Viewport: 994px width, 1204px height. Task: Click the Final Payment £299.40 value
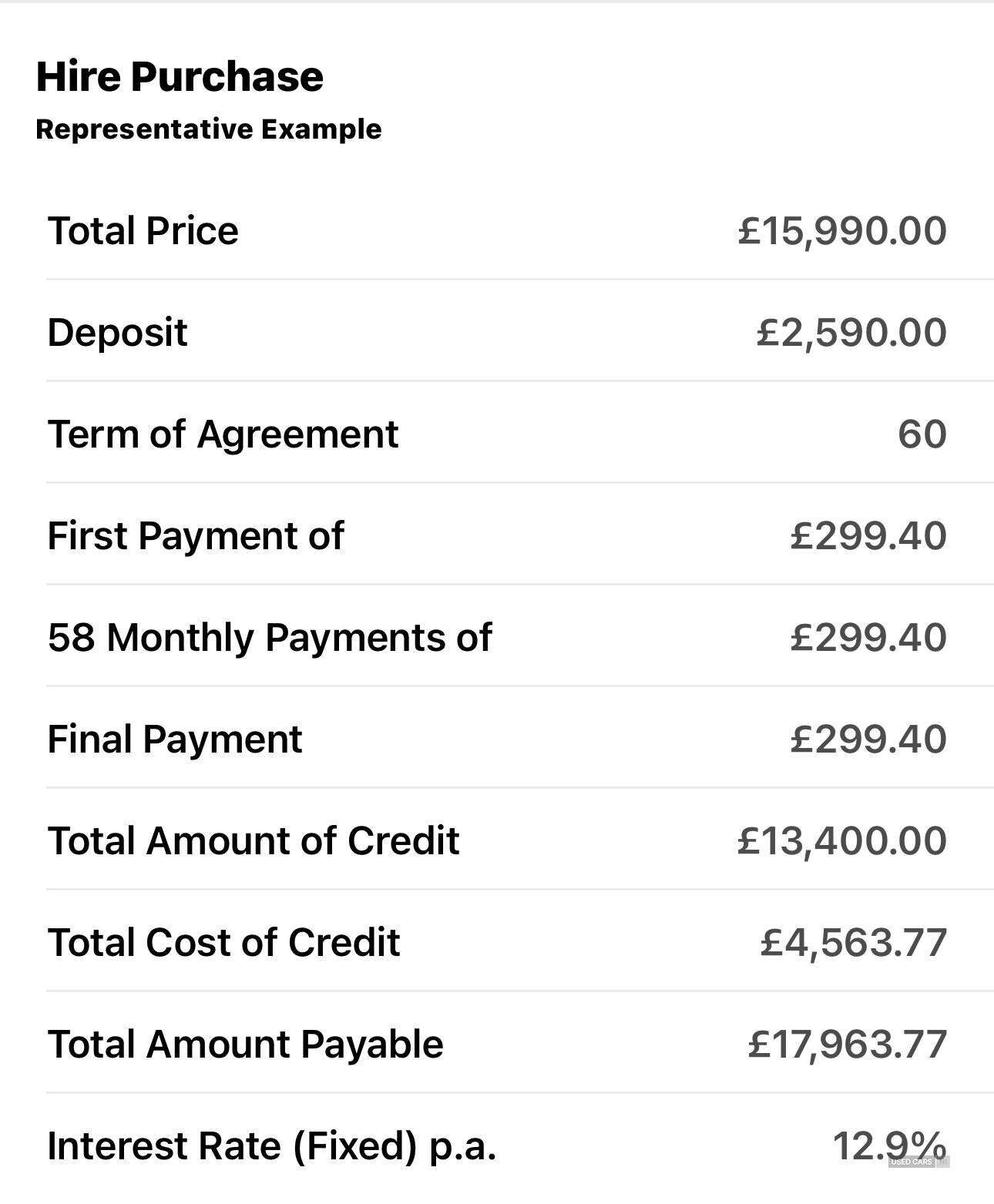pos(868,740)
